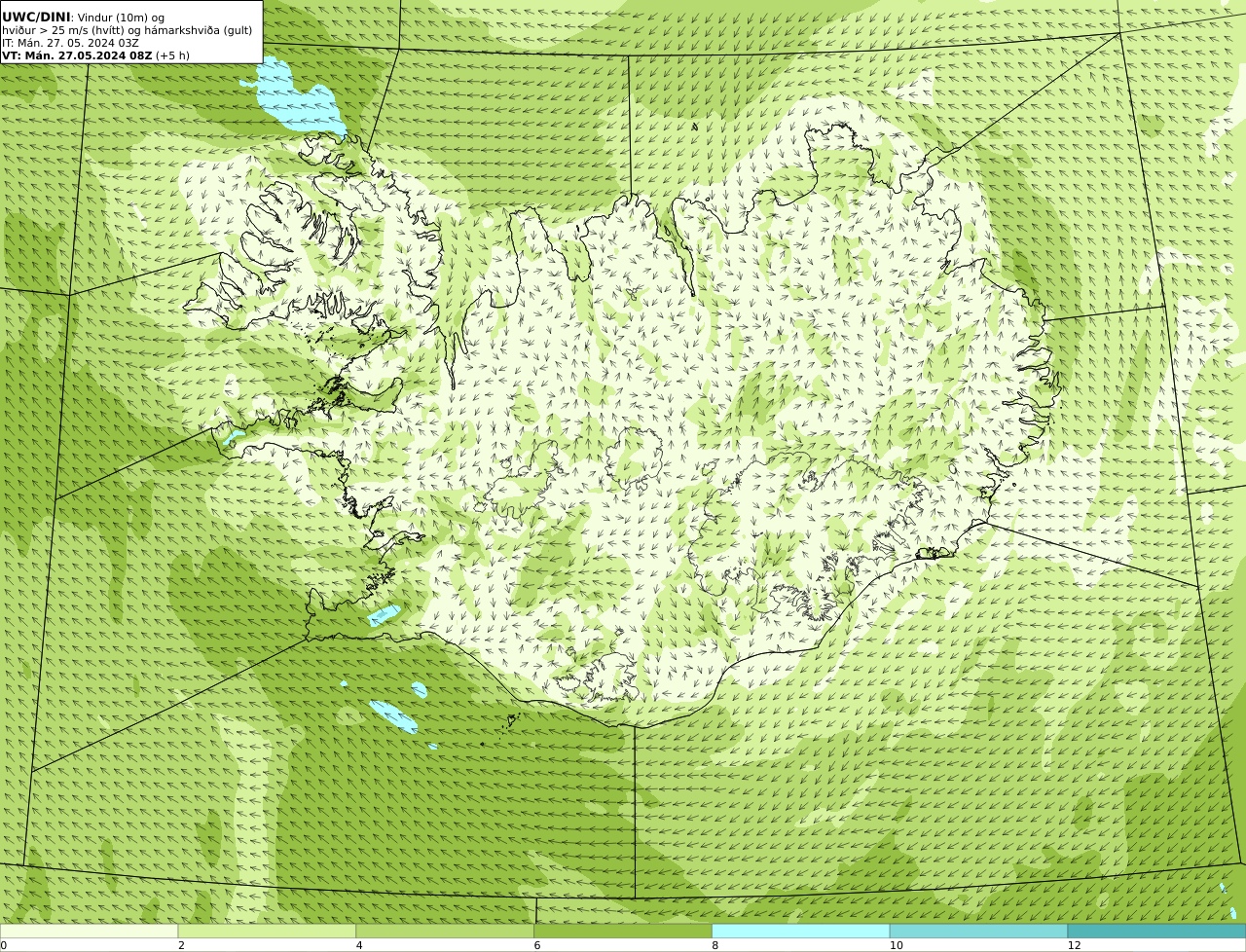Image resolution: width=1246 pixels, height=952 pixels.
Task: Click the scale label '12'
Action: 1074,945
